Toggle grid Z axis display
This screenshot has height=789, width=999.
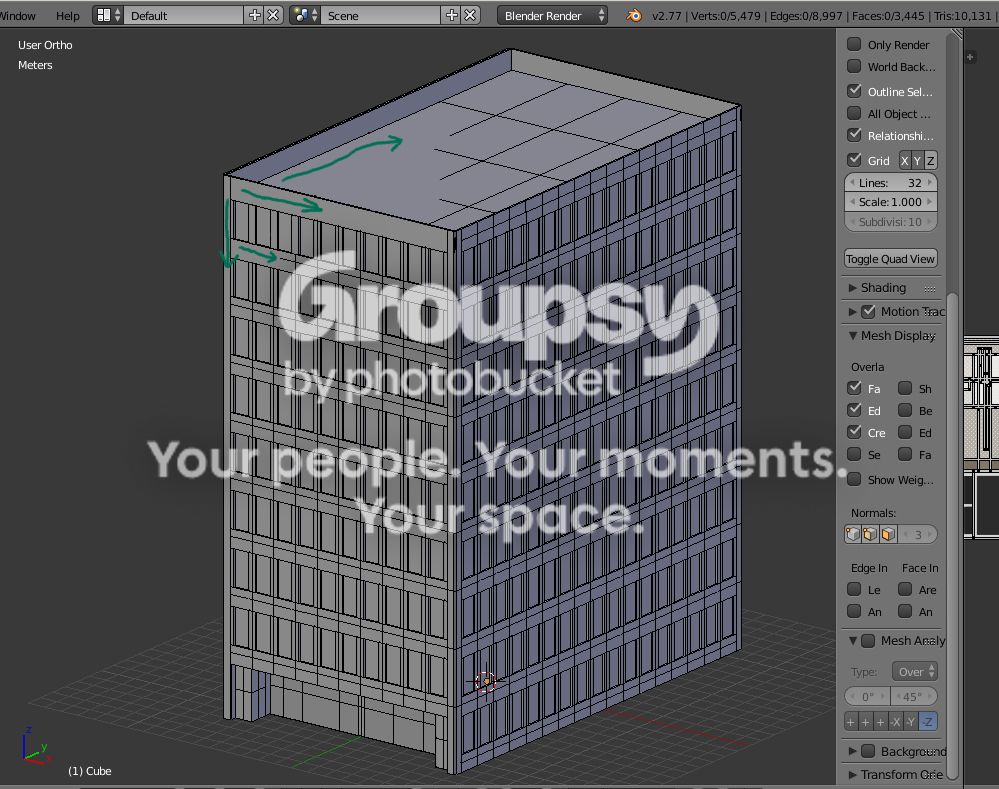(x=931, y=161)
